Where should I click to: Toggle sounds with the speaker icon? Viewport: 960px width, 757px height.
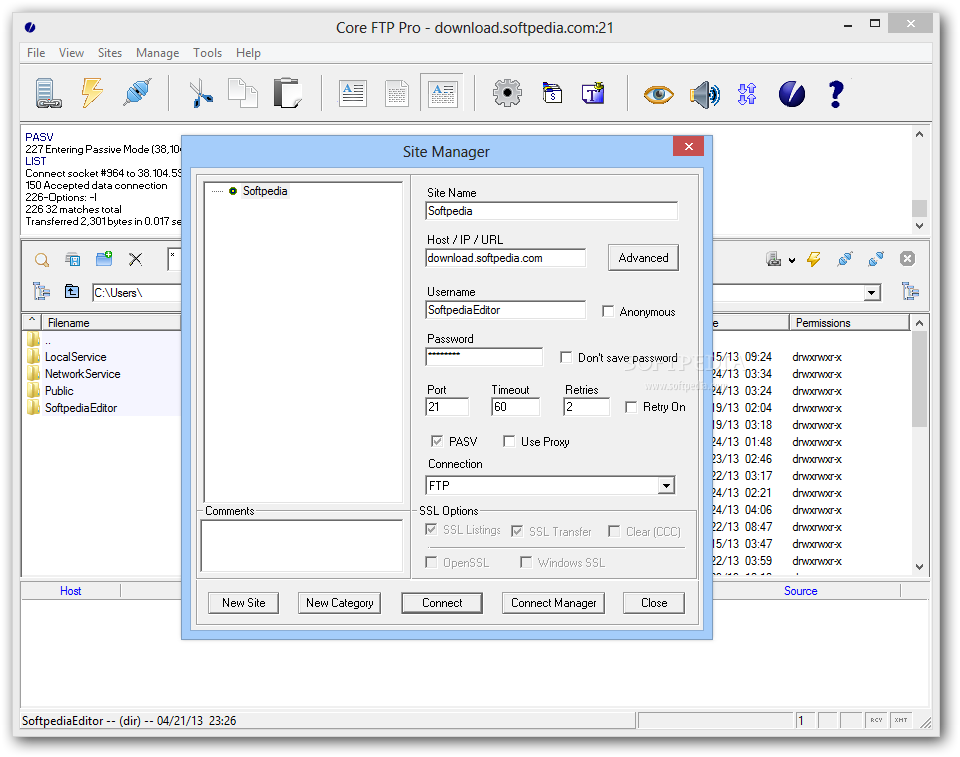tap(704, 94)
